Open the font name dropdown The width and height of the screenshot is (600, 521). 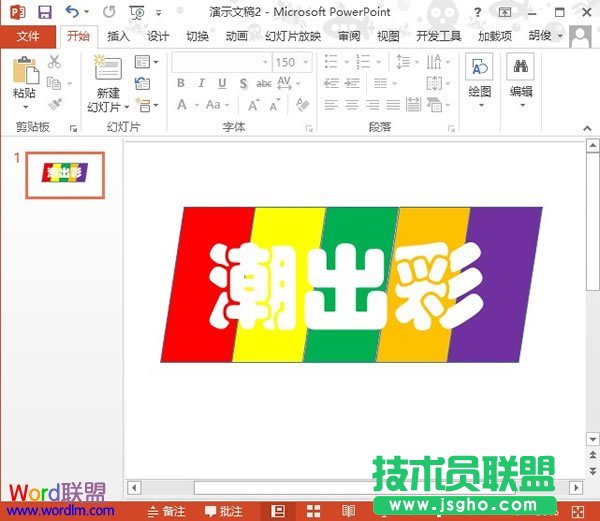pos(265,62)
